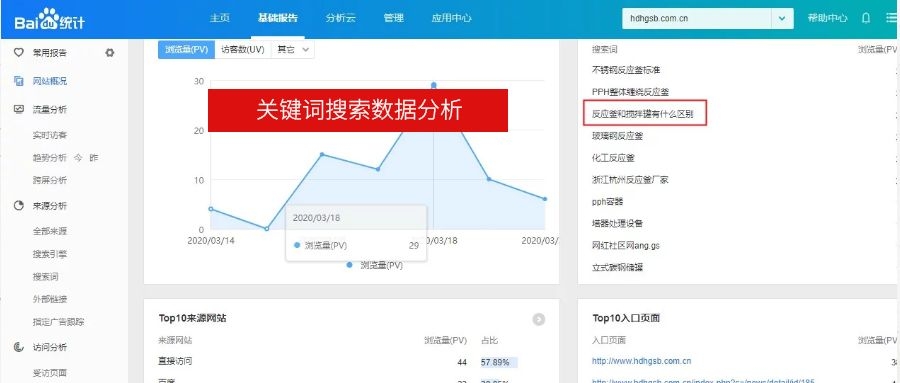This screenshot has height=383, width=900.
Task: Click the 网站概况 overview icon
Action: [x=18, y=81]
